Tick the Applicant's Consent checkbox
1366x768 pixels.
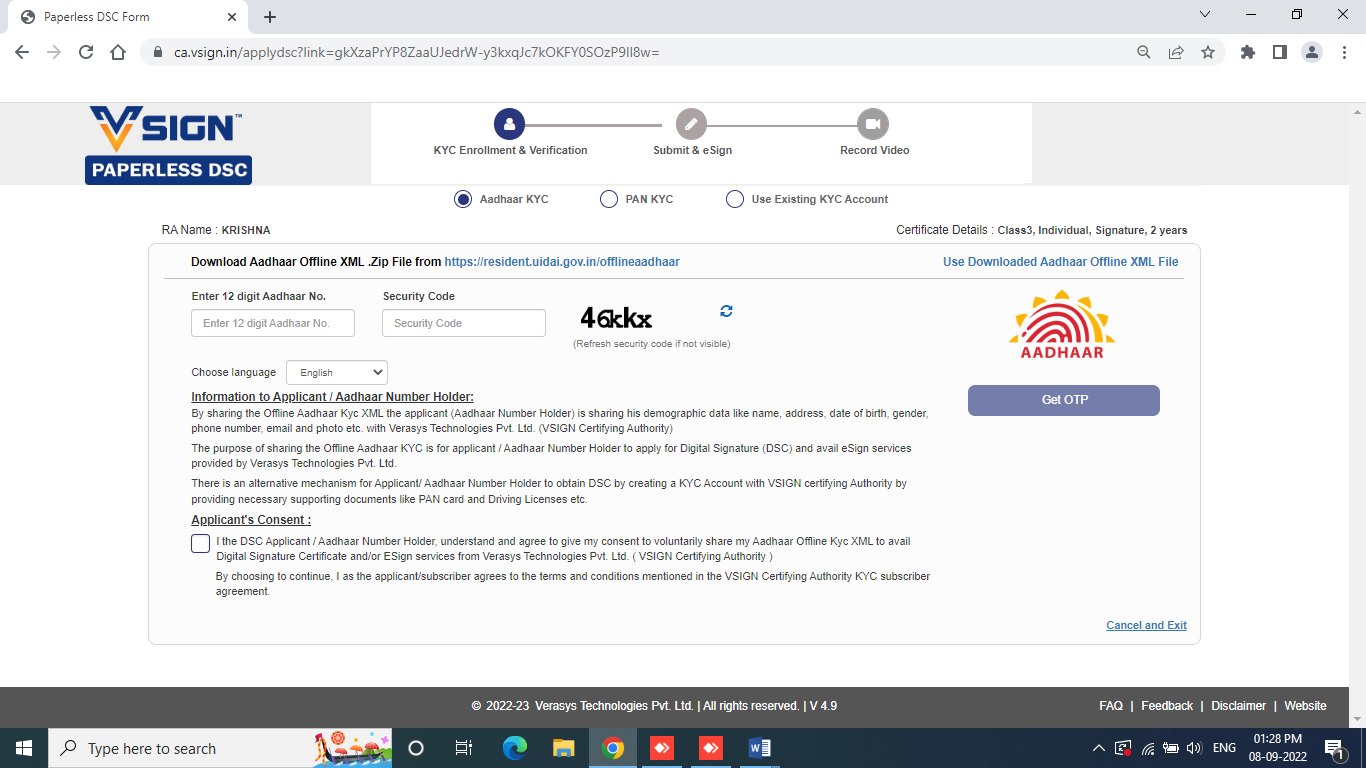coord(201,543)
